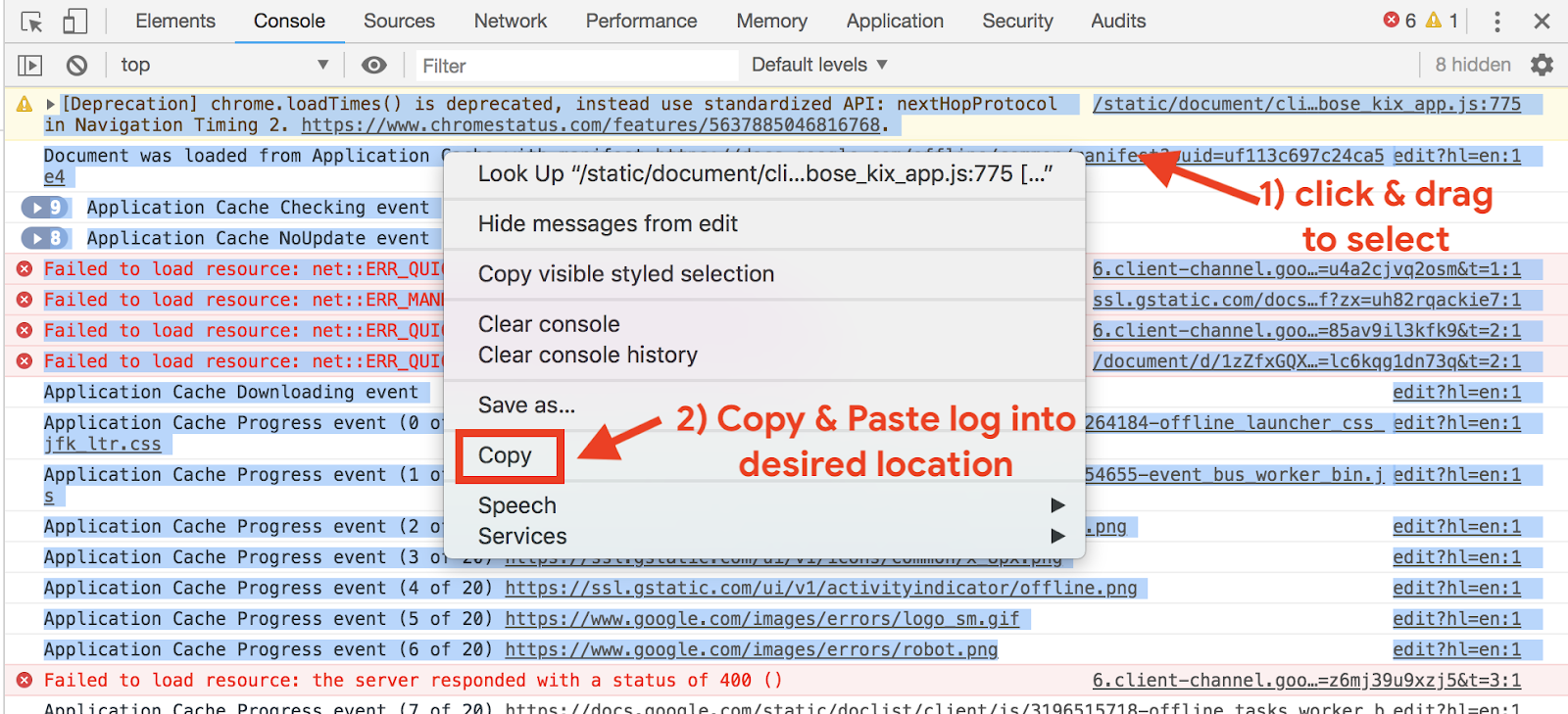Viewport: 1568px width, 714px height.
Task: Click the jfk_ltr.css link text
Action: (x=102, y=445)
